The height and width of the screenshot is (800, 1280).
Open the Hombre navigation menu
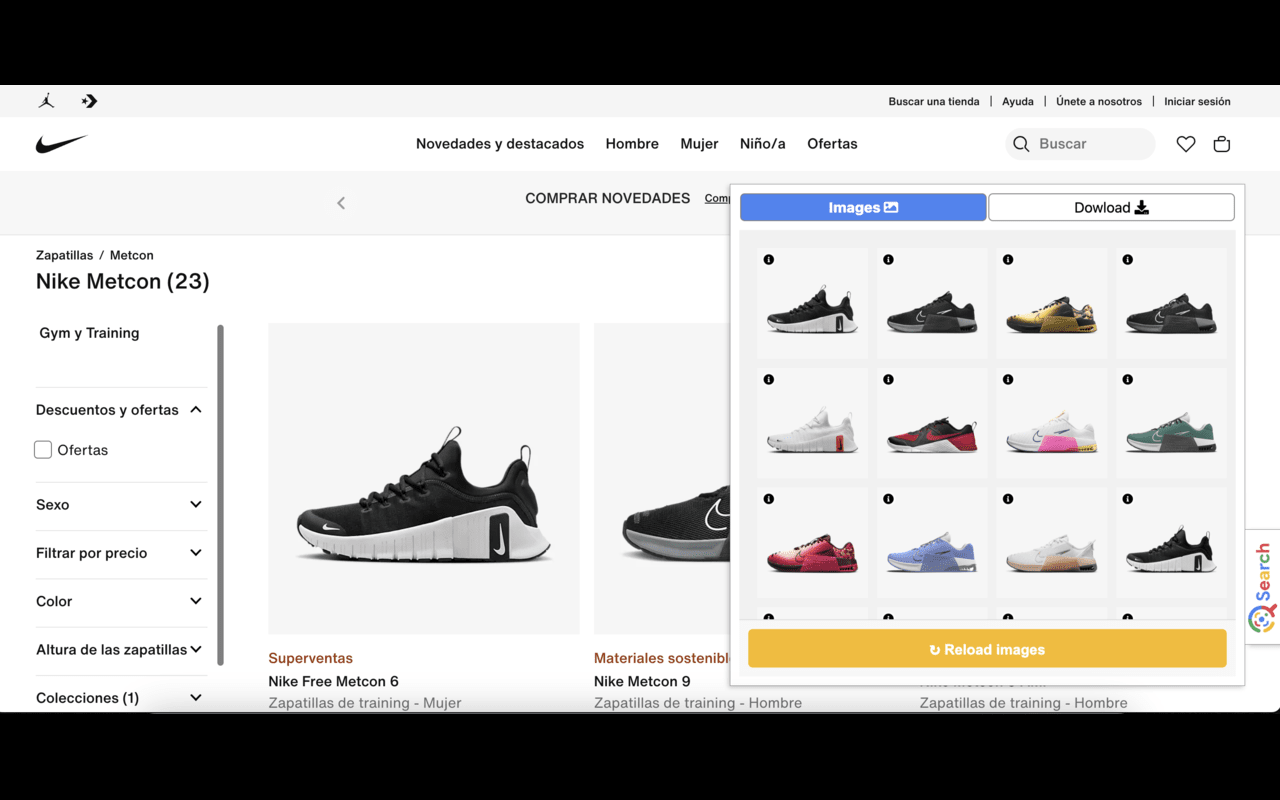[631, 143]
